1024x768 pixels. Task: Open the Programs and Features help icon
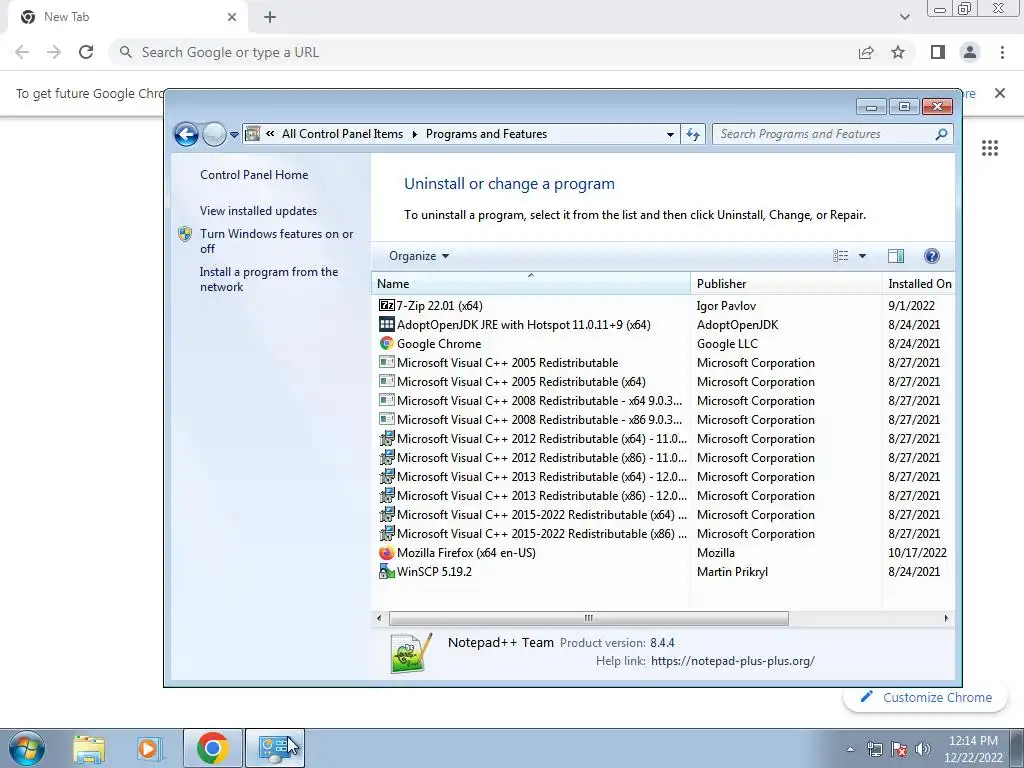click(x=932, y=256)
